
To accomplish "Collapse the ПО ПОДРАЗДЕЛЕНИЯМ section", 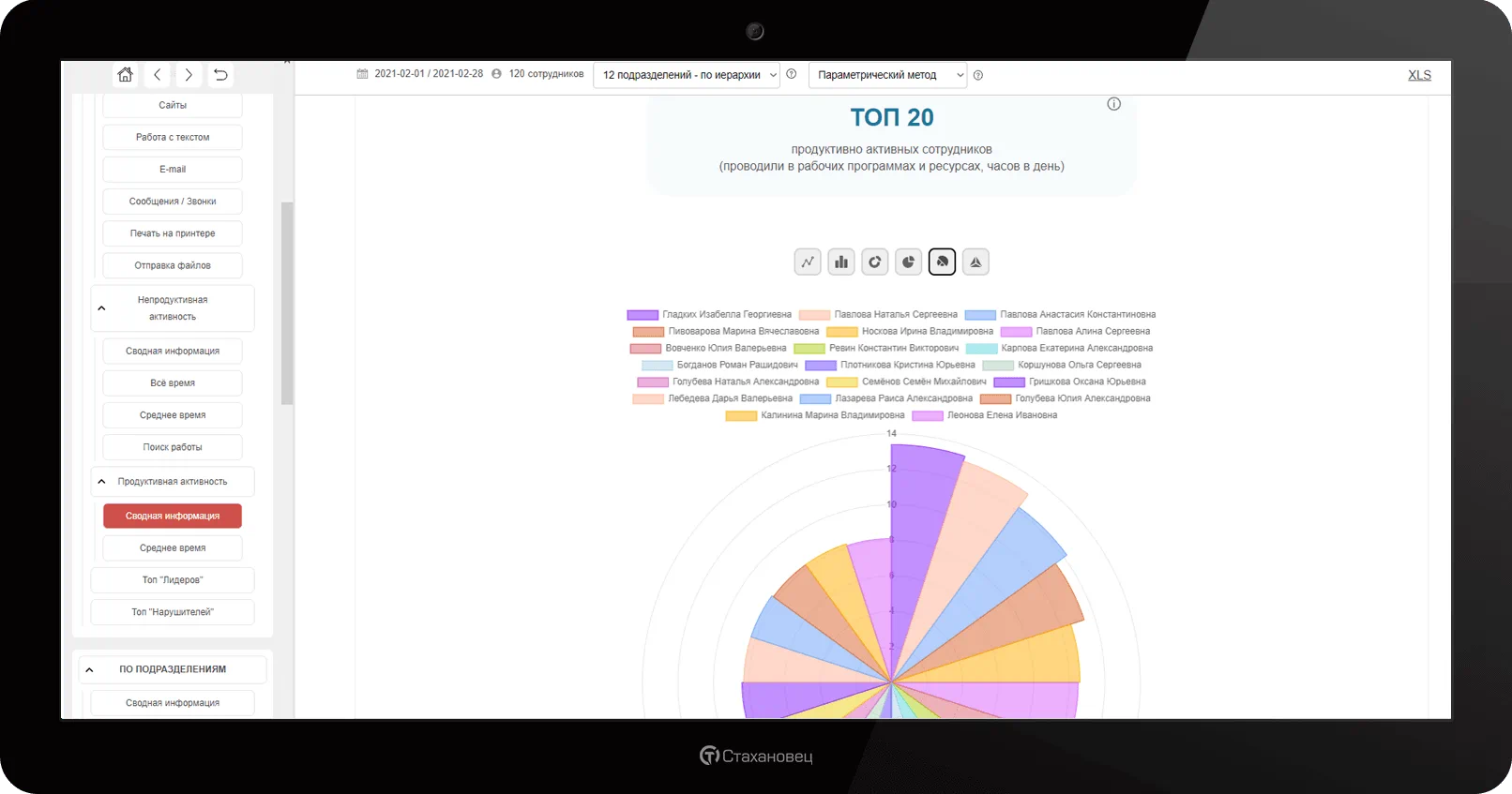I will pos(89,669).
